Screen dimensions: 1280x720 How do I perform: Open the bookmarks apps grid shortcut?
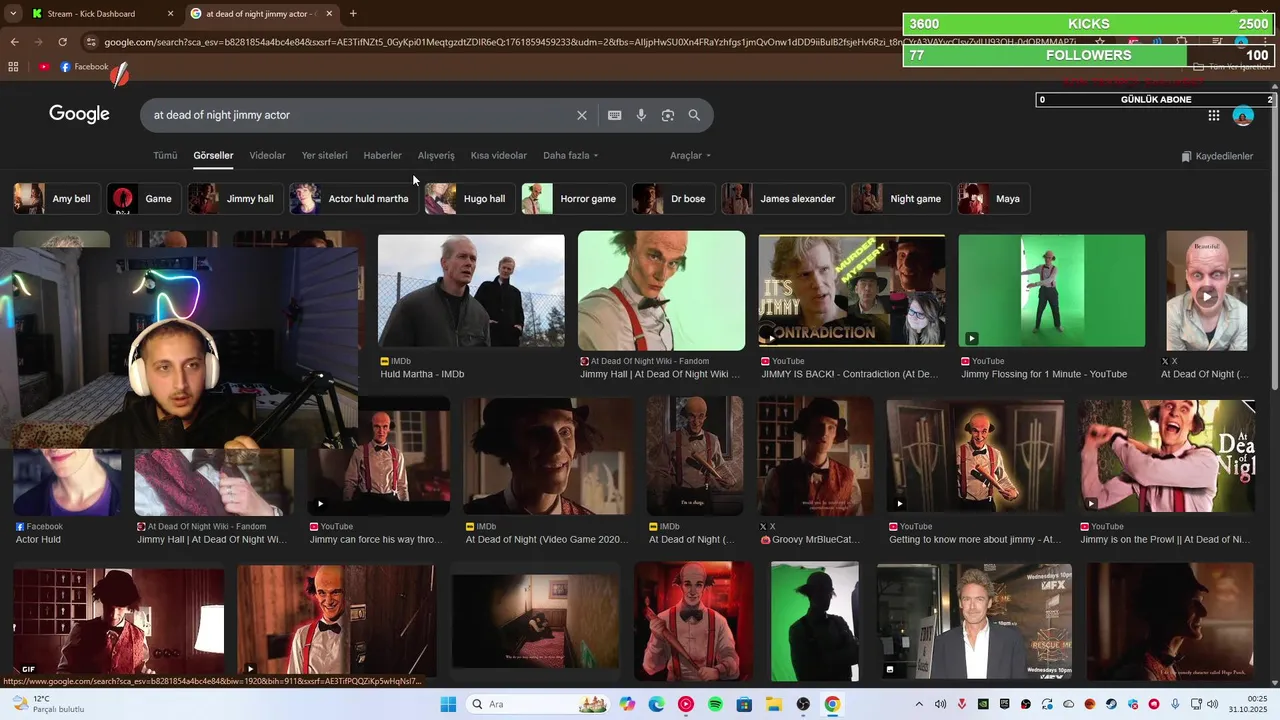[13, 67]
